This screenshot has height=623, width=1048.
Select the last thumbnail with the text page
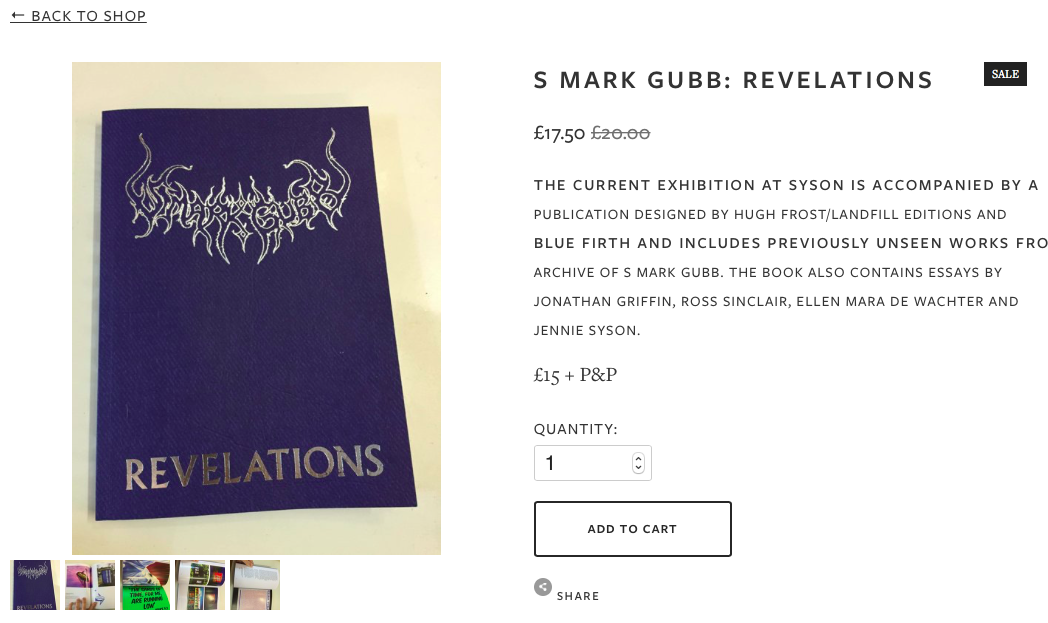(x=255, y=585)
